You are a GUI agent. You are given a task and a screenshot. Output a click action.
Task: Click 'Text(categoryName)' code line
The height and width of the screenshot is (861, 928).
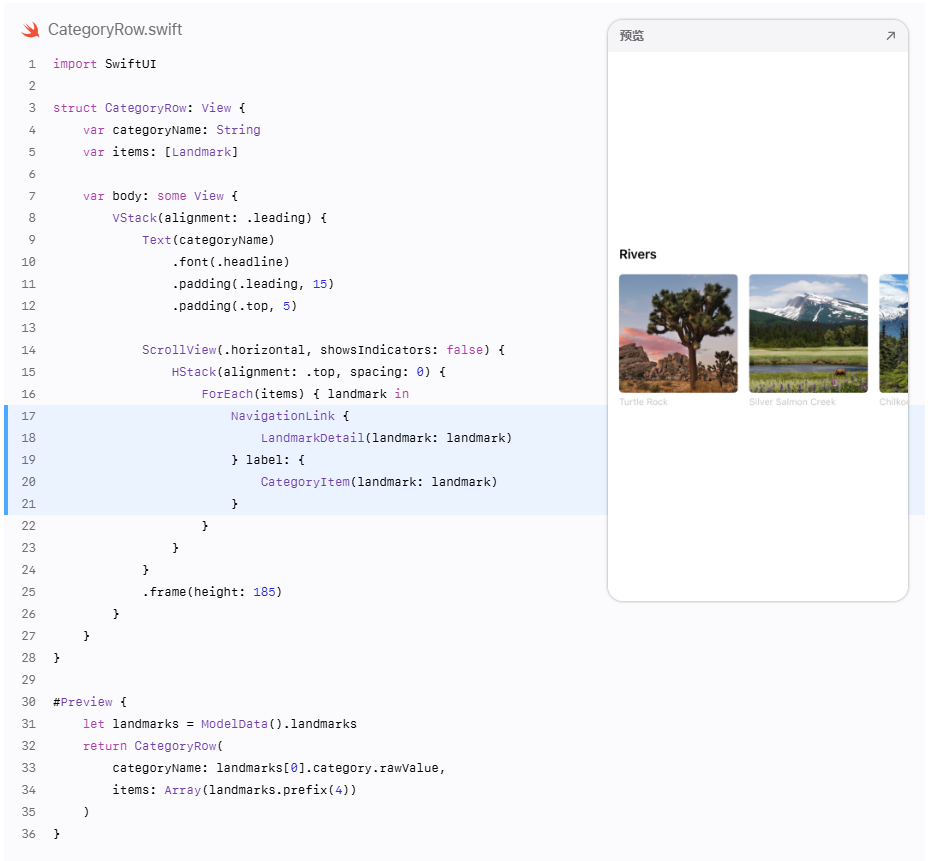tap(208, 240)
